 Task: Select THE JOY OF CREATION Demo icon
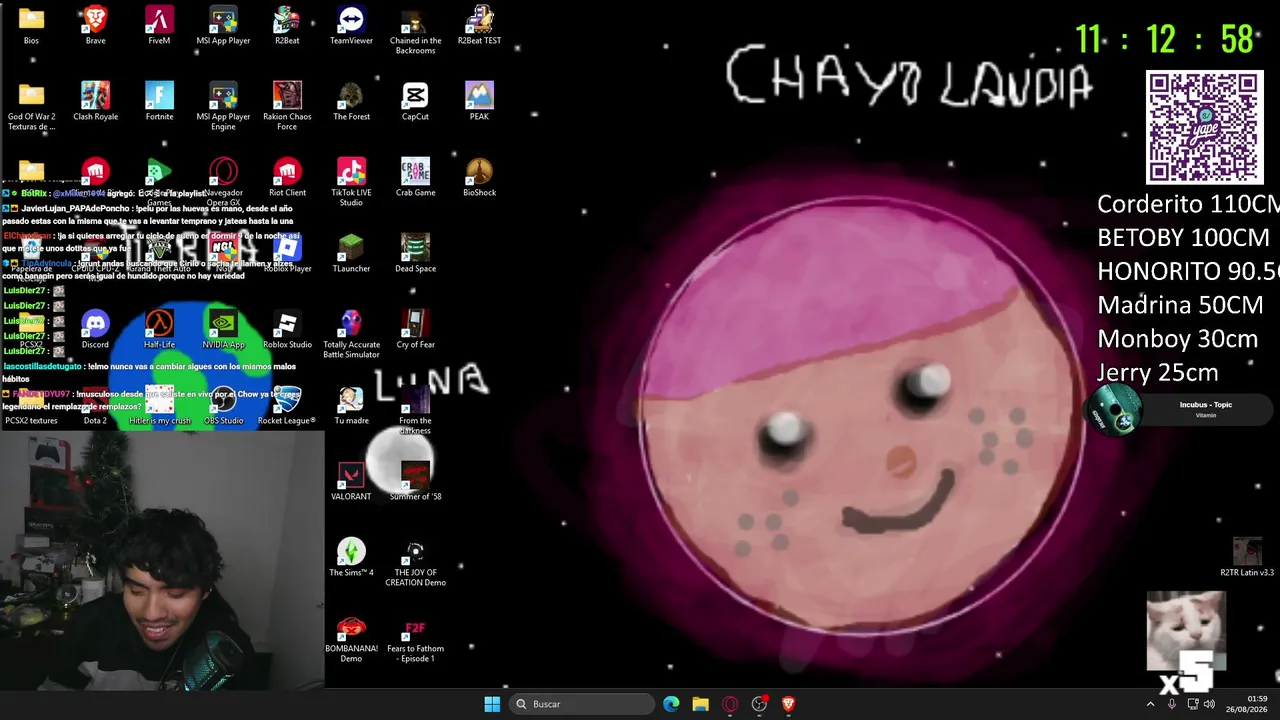pyautogui.click(x=415, y=562)
